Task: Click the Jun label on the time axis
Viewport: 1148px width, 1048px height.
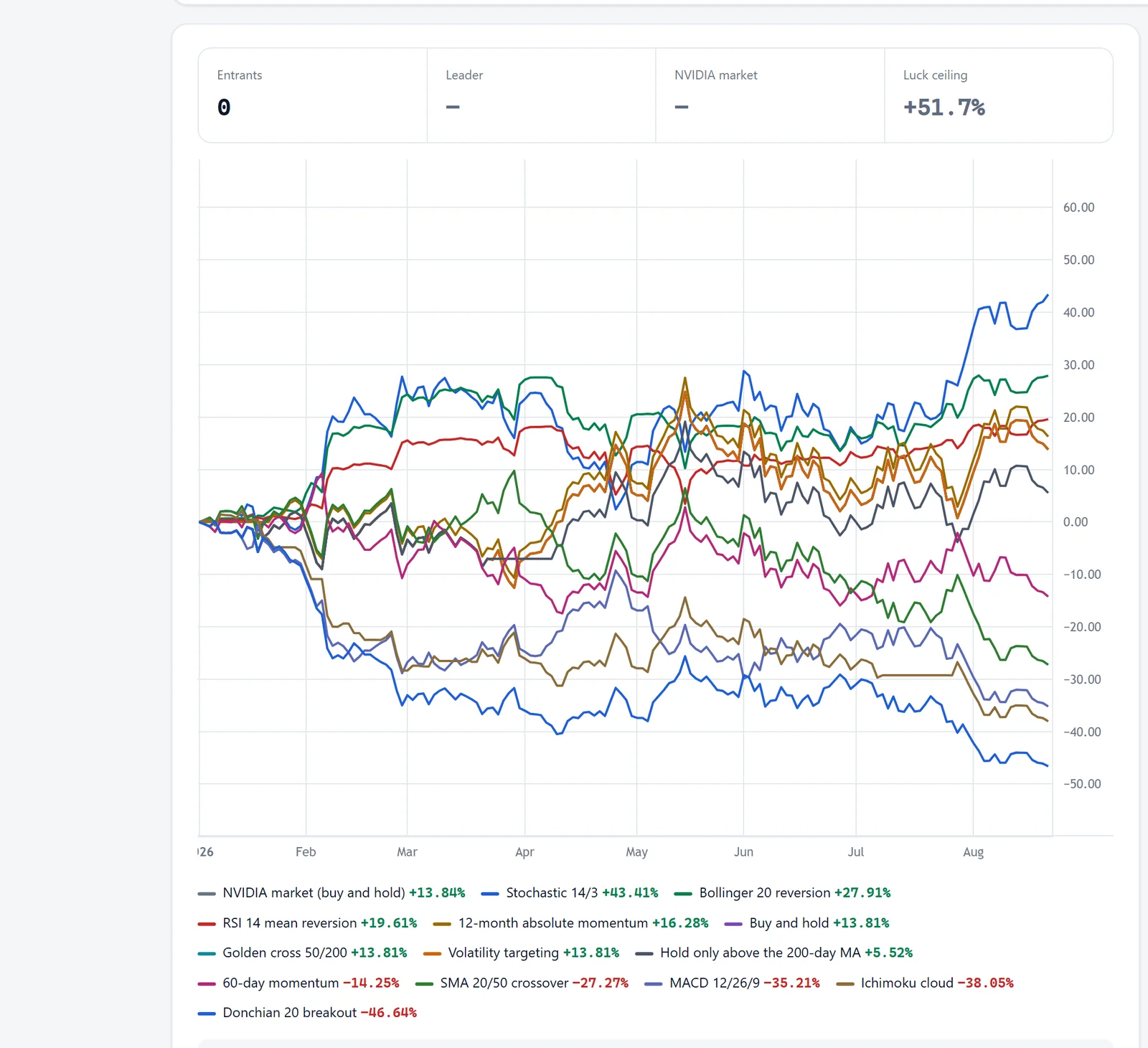Action: pos(743,852)
